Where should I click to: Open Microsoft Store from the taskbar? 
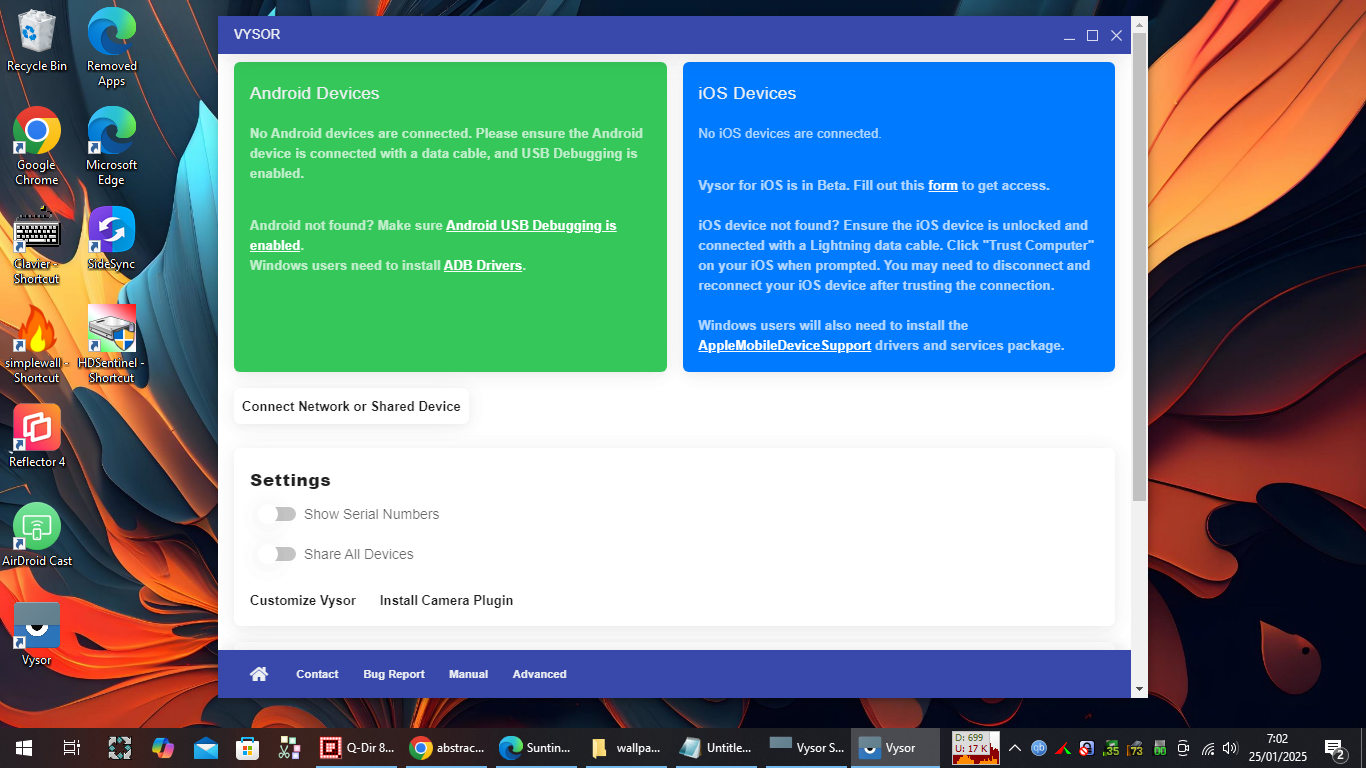coord(247,748)
